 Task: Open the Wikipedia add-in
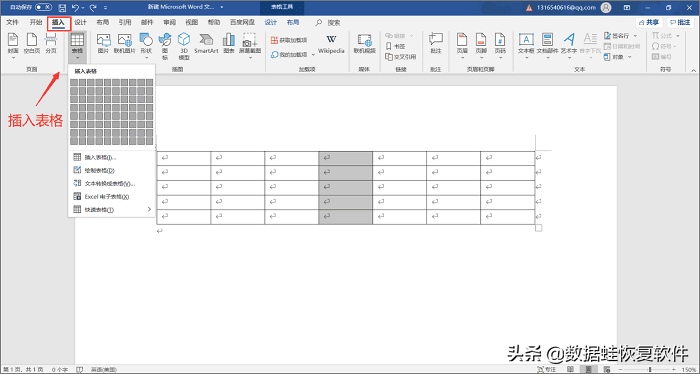point(331,44)
